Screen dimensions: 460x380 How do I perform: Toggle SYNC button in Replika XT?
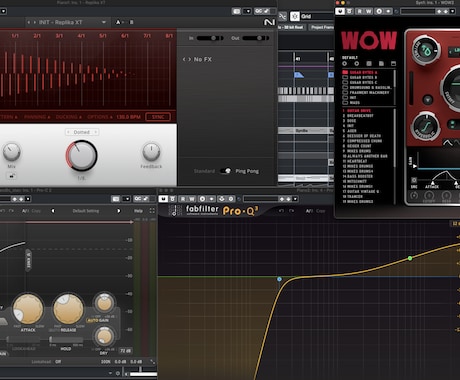coord(158,117)
